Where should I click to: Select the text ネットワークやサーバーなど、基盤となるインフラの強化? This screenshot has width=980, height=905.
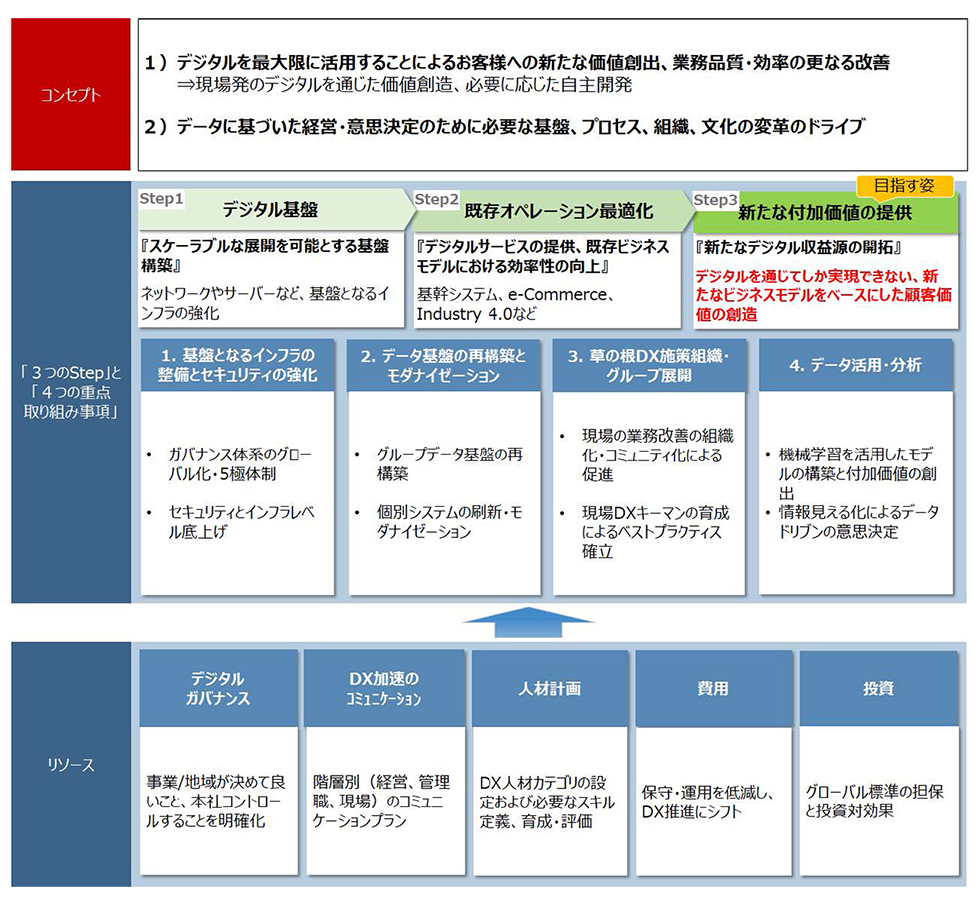[265, 303]
